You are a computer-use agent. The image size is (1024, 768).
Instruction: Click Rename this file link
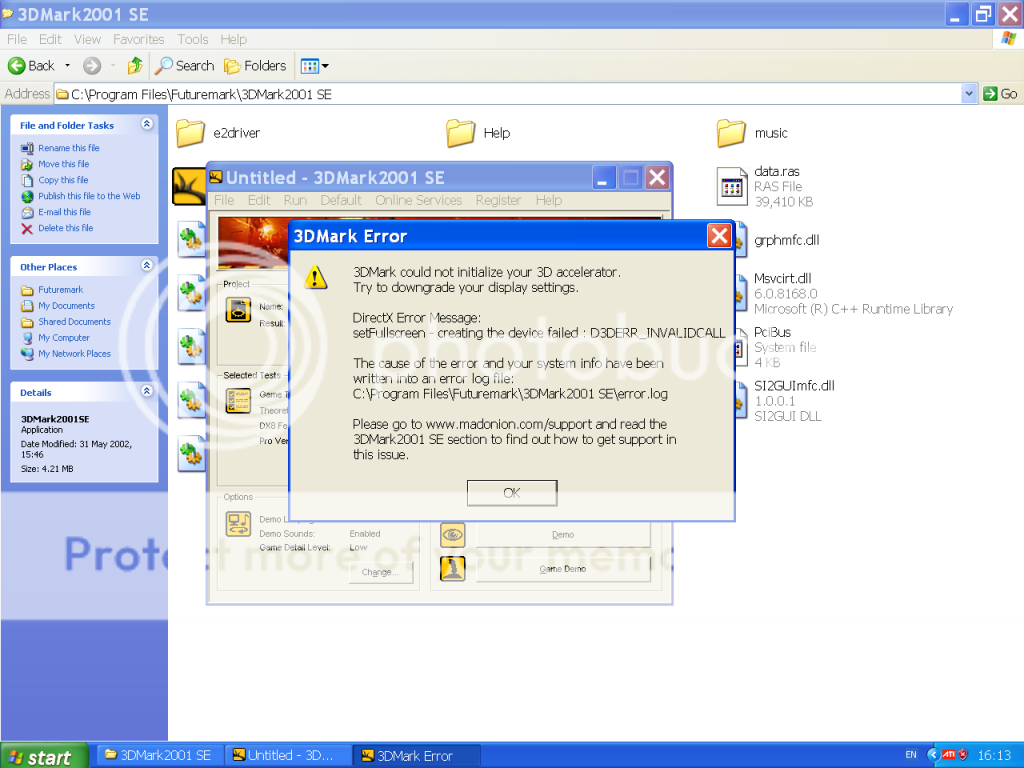click(x=68, y=148)
